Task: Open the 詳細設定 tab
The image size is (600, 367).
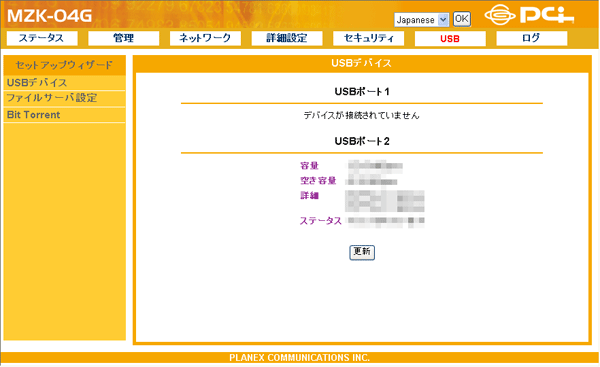Action: [x=287, y=38]
